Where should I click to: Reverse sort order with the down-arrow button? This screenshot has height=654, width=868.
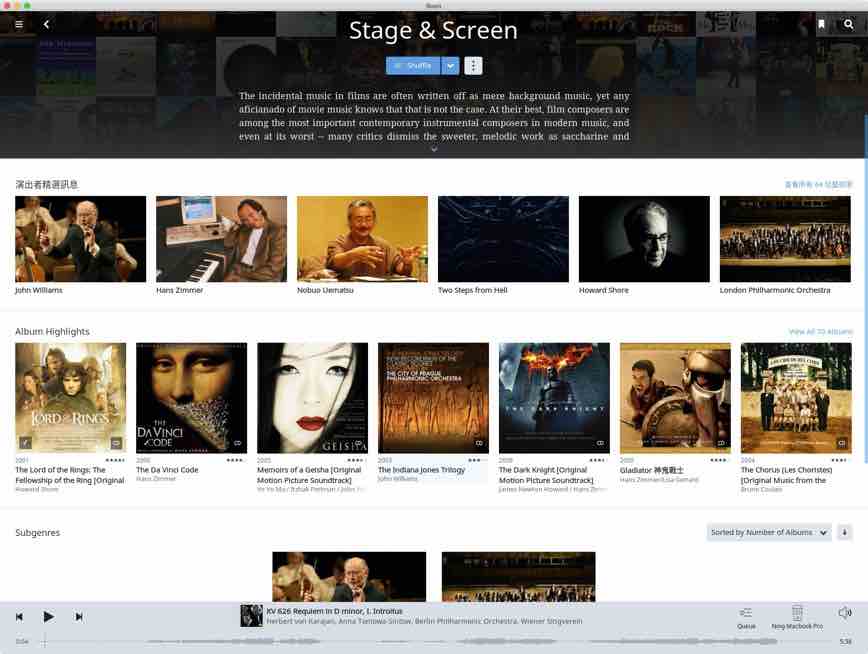click(x=845, y=533)
